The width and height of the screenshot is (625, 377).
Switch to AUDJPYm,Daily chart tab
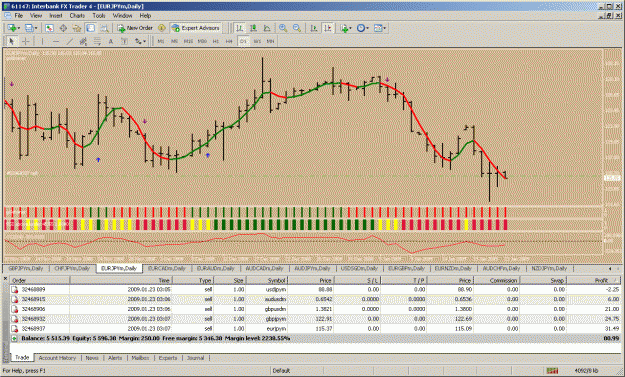coord(312,268)
